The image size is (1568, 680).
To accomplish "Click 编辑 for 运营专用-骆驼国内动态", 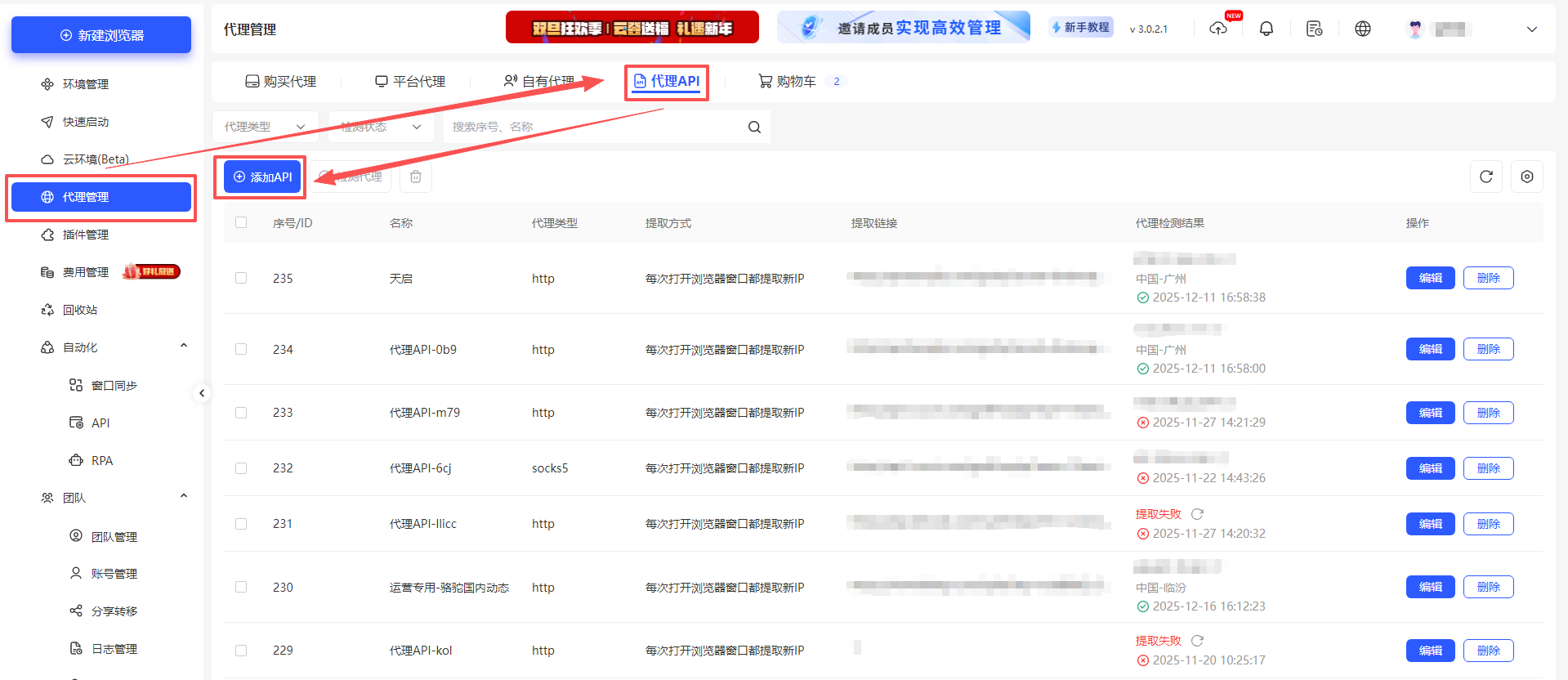I will pos(1431,587).
